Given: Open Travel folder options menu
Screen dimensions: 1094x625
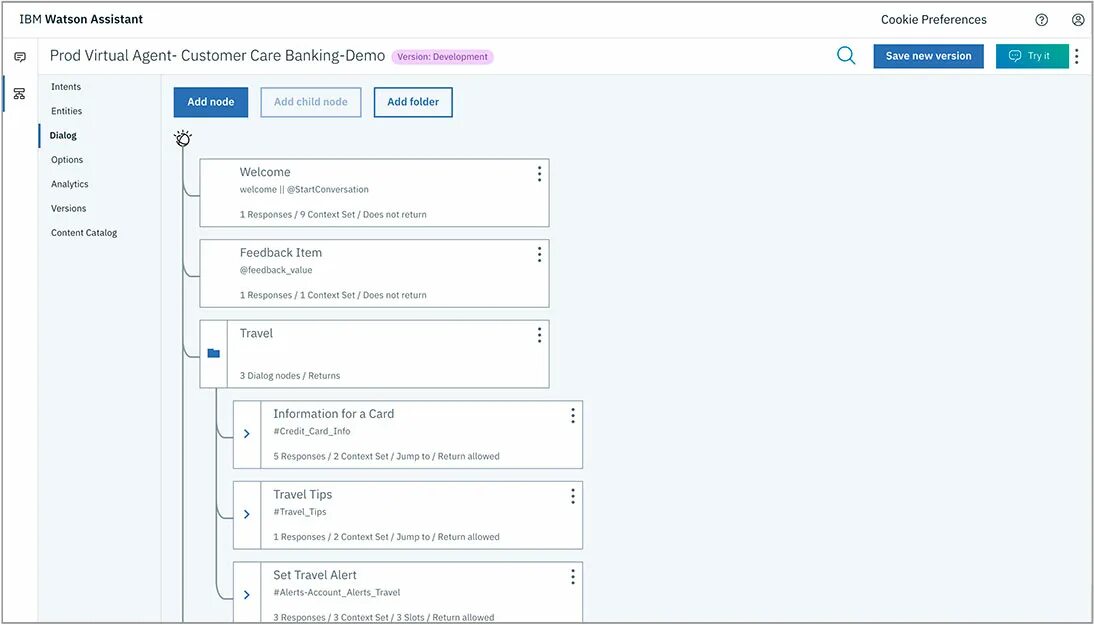Looking at the screenshot, I should (x=539, y=335).
